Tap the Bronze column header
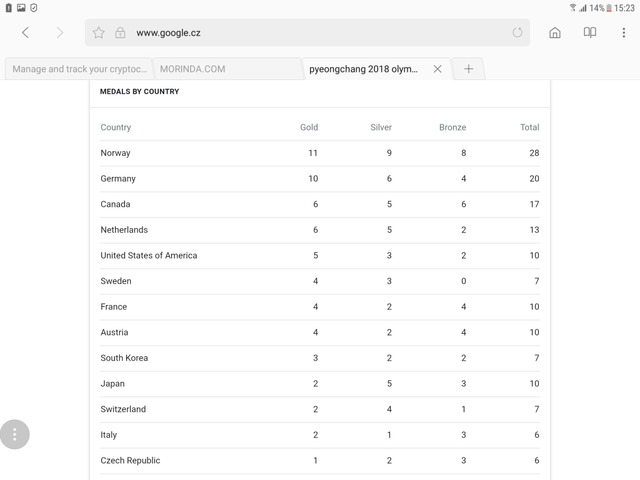Image resolution: width=640 pixels, height=480 pixels. tap(453, 127)
